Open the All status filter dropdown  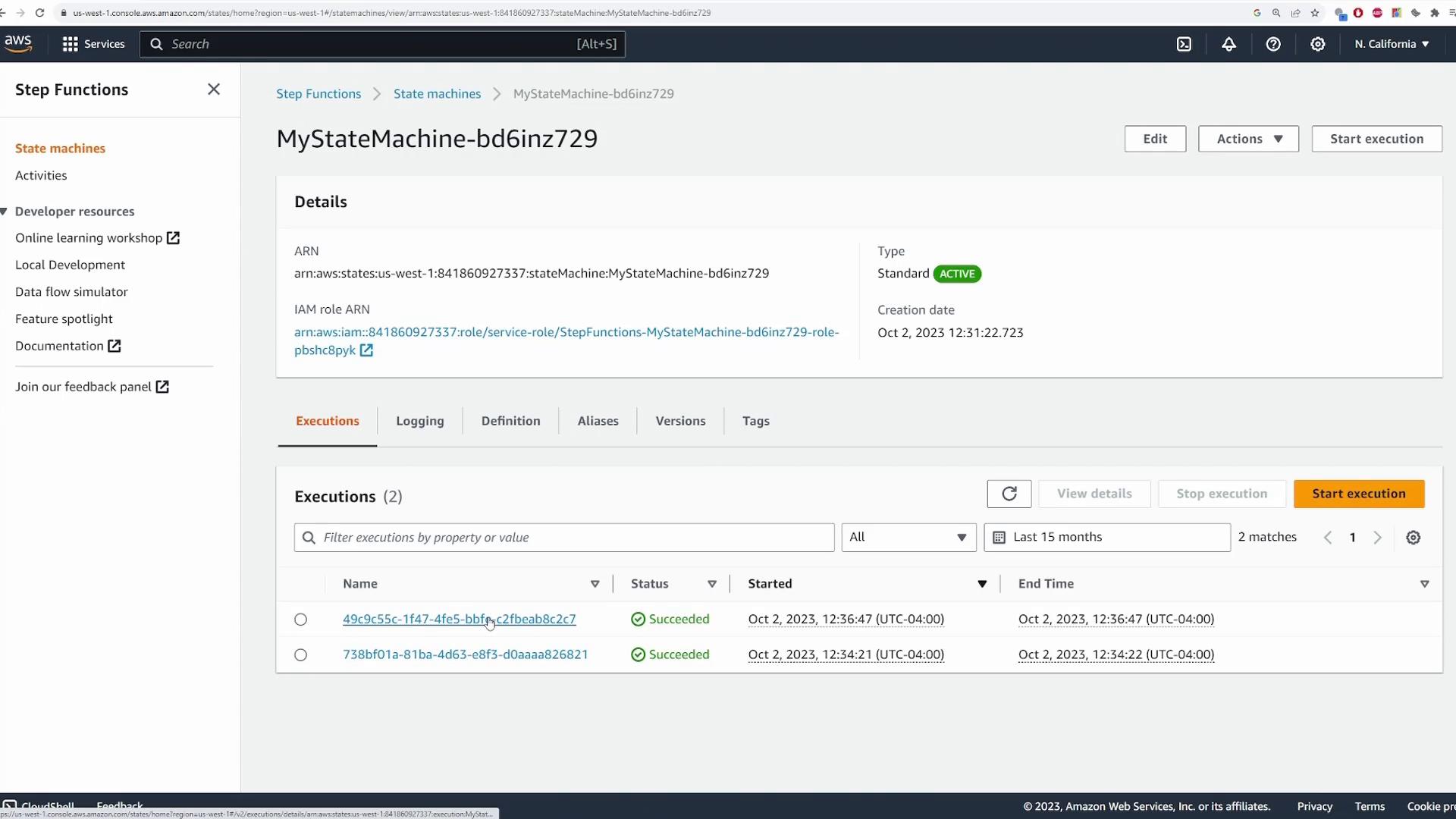coord(908,538)
